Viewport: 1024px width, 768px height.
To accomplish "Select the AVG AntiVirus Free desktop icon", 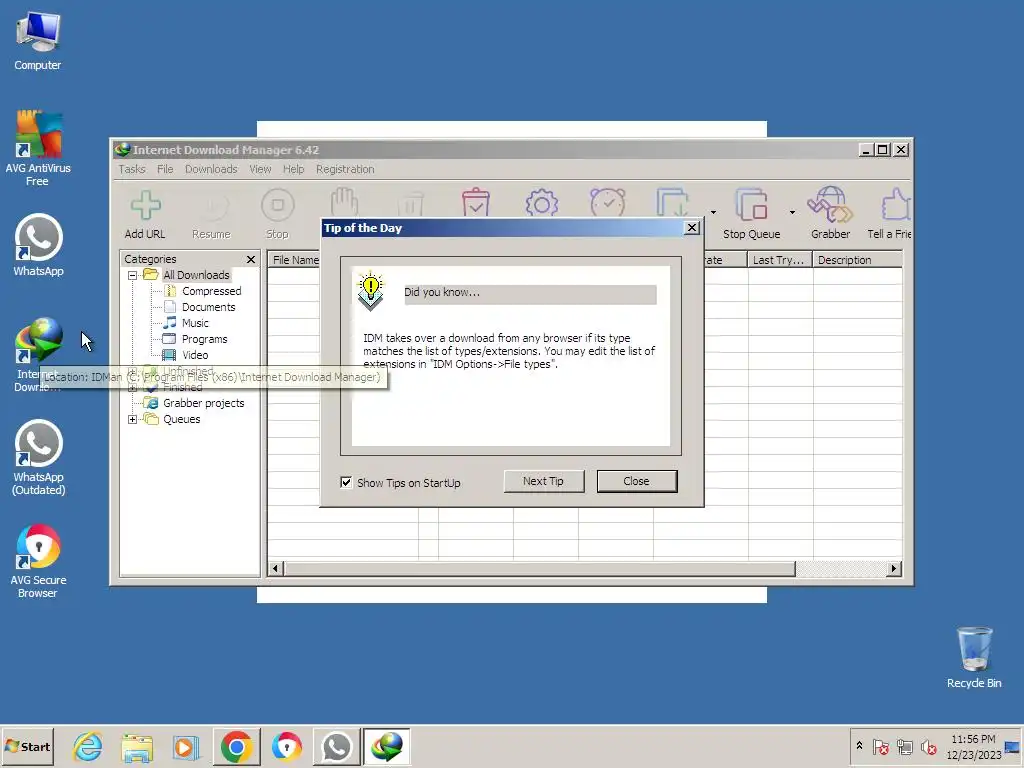I will (x=38, y=148).
